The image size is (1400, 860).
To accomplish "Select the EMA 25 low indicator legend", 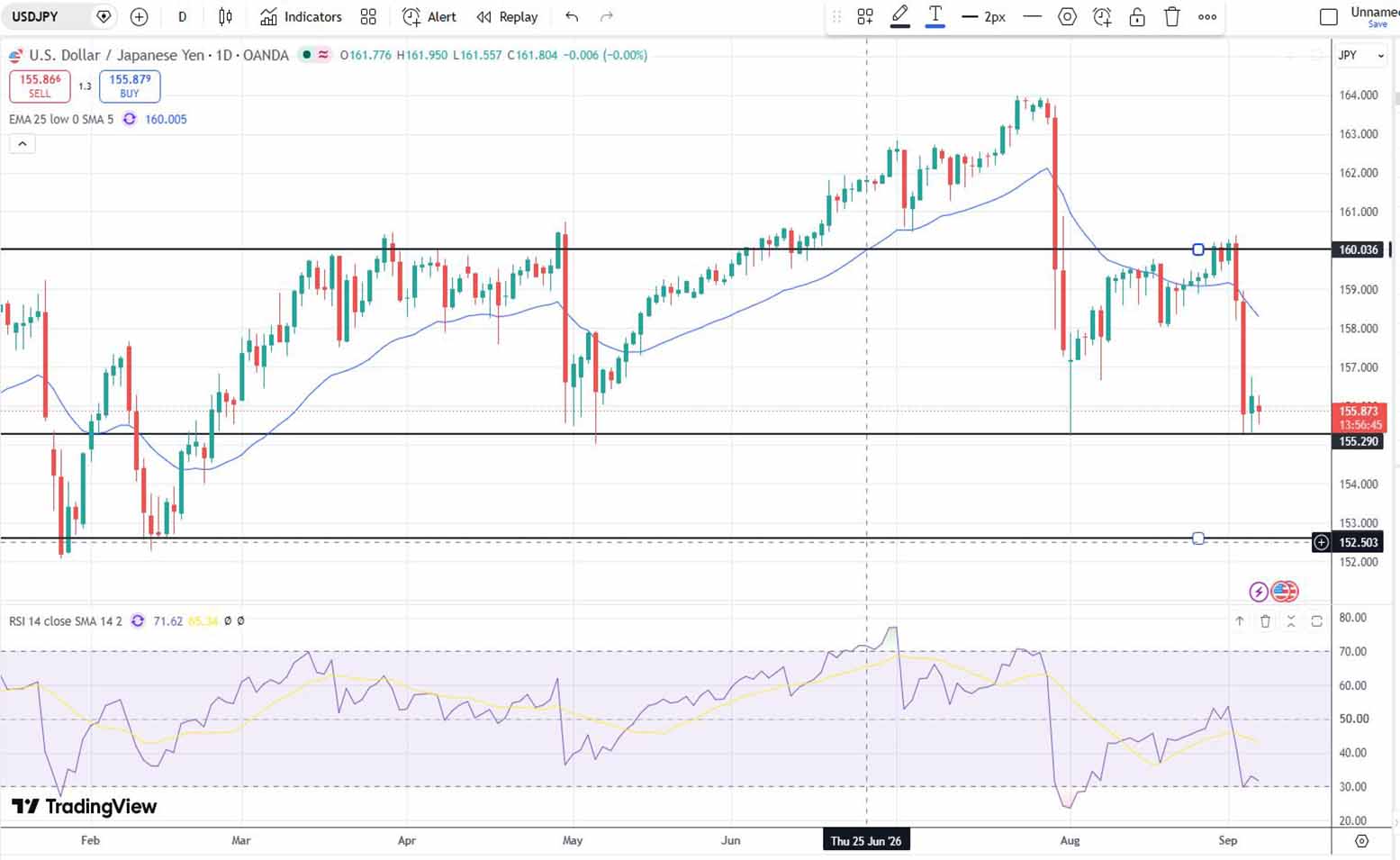I will coord(61,119).
